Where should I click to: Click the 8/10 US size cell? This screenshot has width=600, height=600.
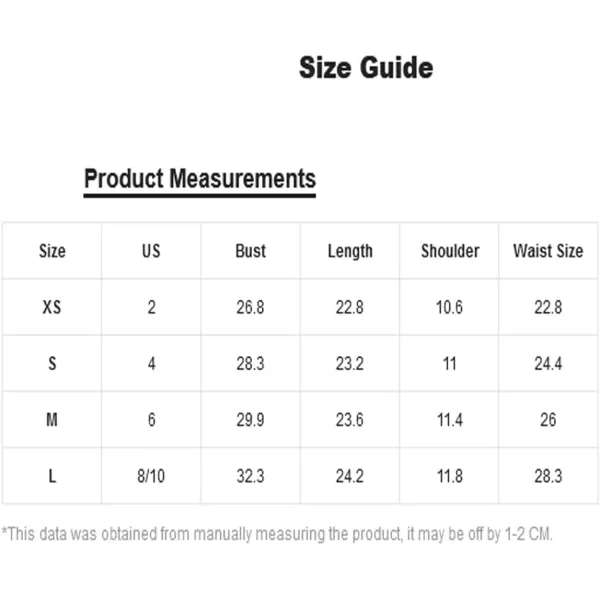151,476
